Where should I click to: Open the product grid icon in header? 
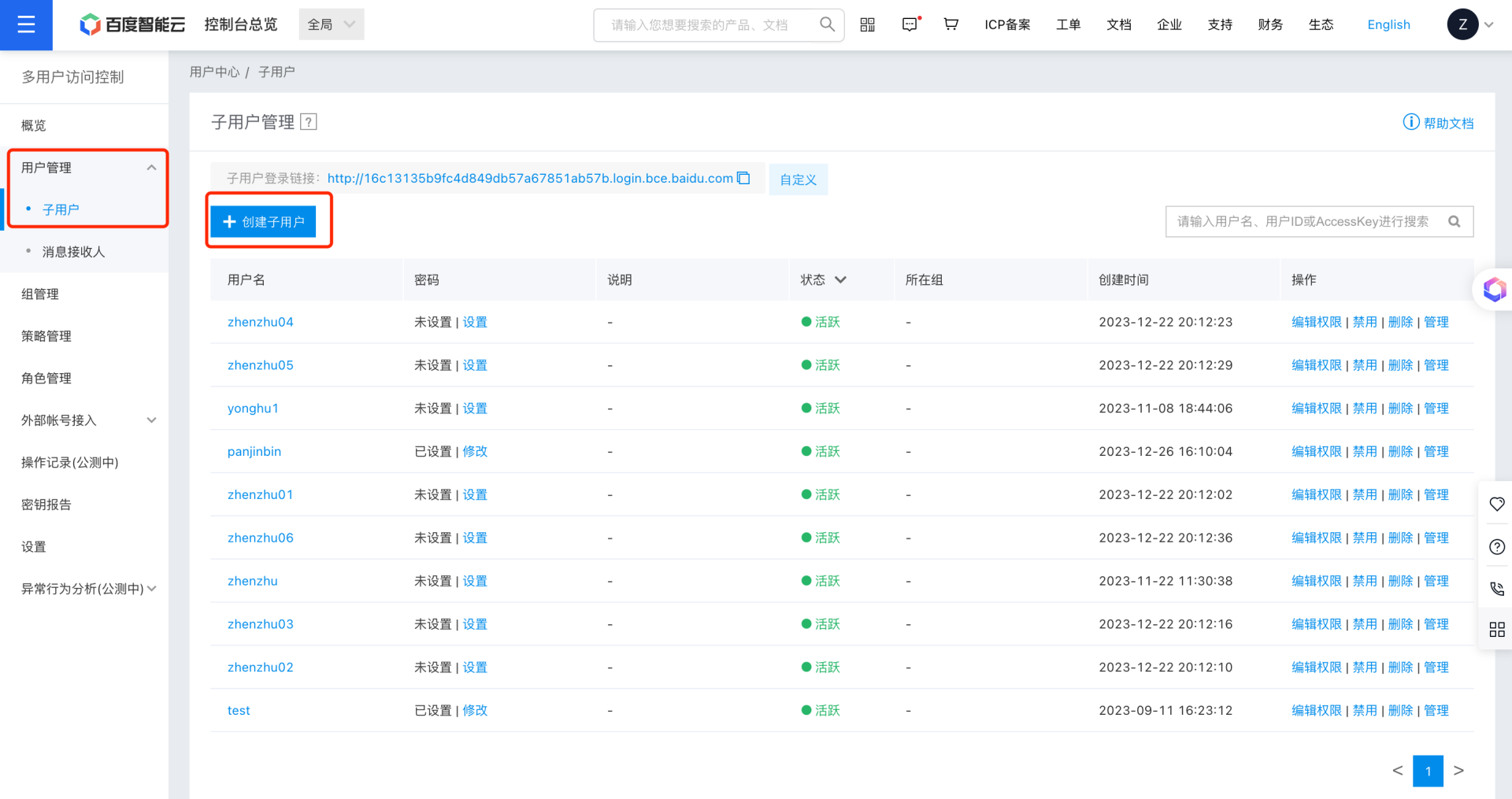point(867,24)
